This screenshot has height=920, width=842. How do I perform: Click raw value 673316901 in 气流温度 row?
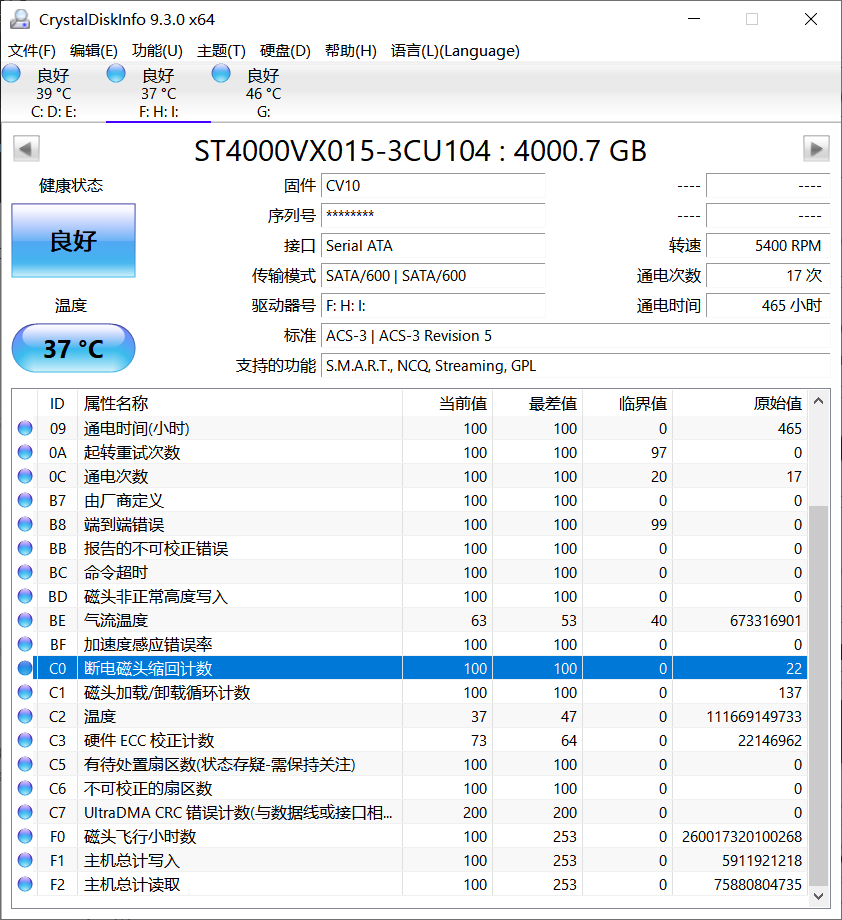(x=766, y=620)
